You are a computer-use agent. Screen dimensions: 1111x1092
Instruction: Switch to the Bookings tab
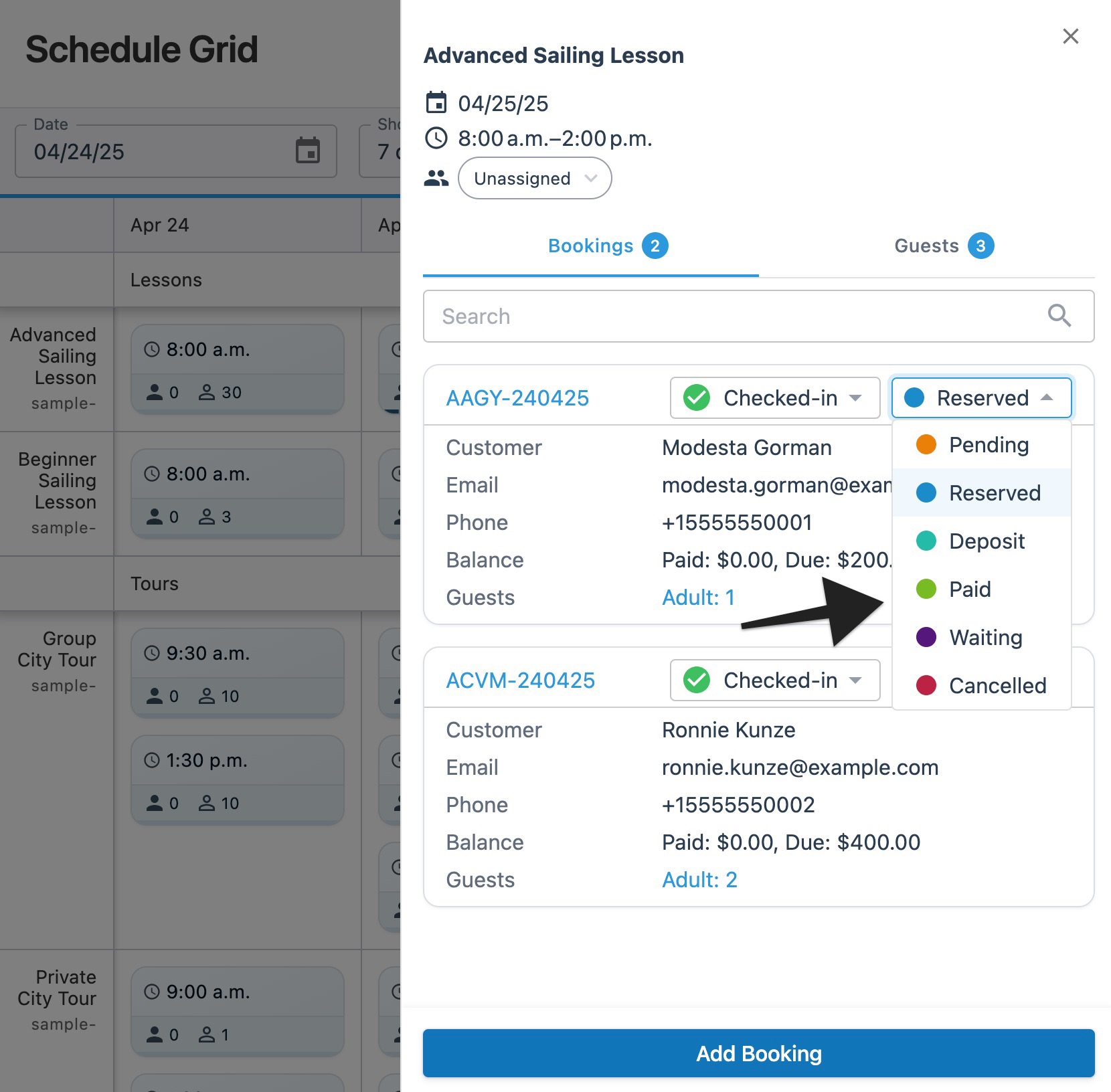click(591, 246)
